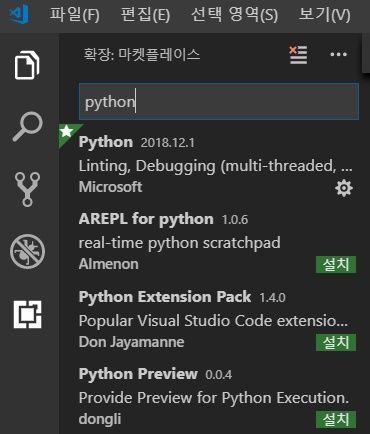370x434 pixels.
Task: Install AREPL for python with 설치 button
Action: 336,265
